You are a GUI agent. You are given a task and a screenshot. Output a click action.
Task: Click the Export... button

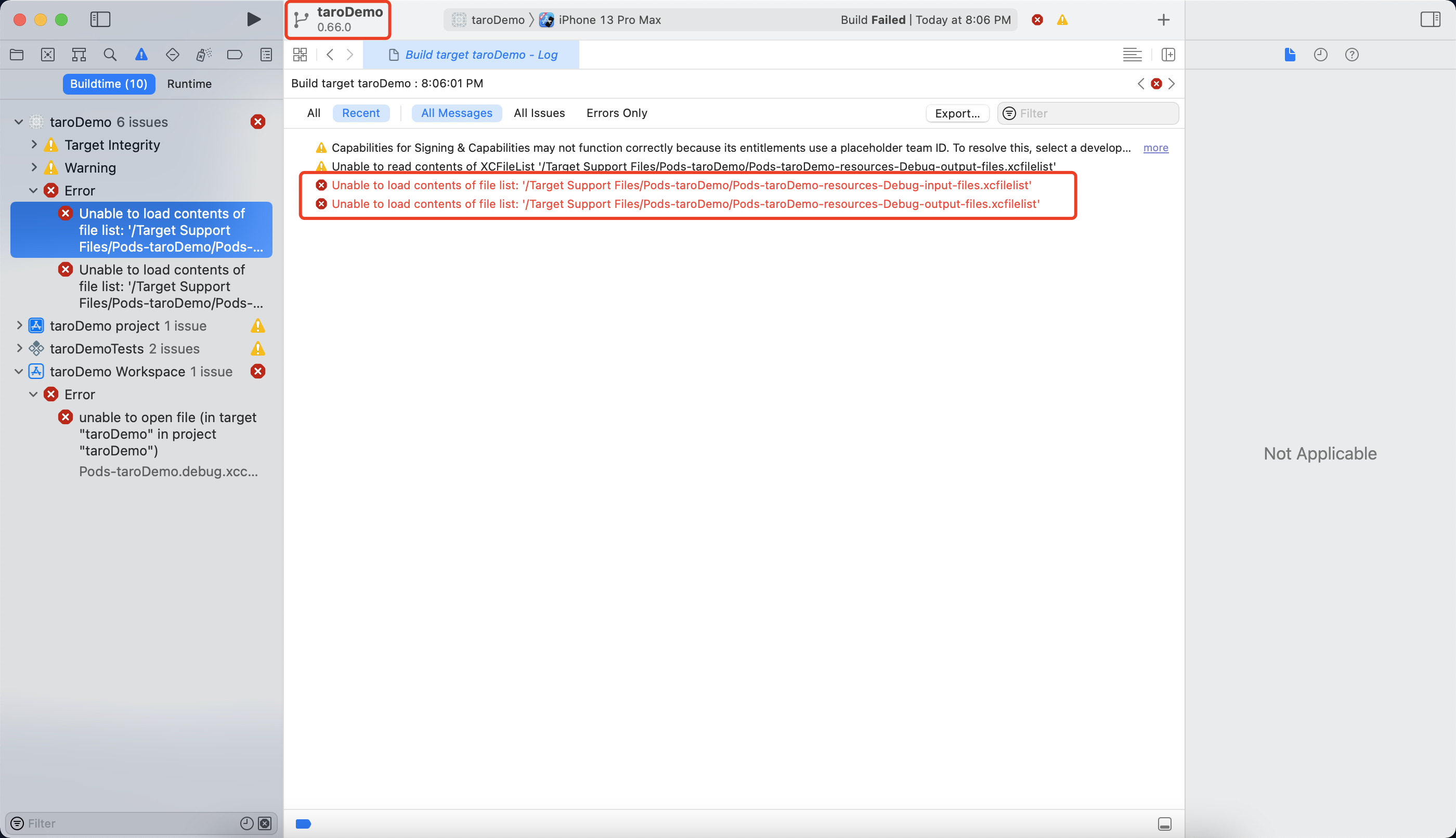point(957,113)
